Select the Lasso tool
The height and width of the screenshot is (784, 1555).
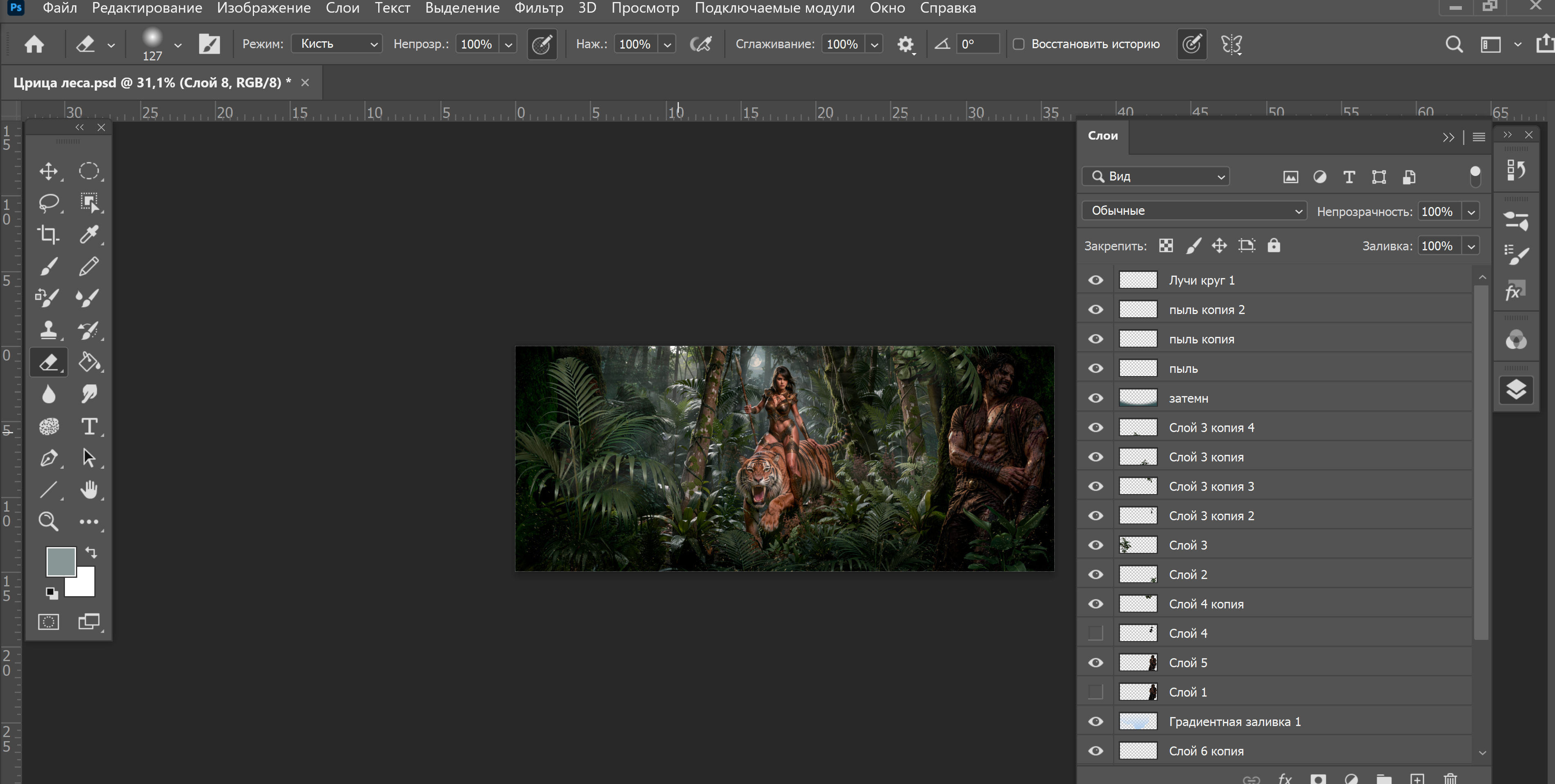48,203
